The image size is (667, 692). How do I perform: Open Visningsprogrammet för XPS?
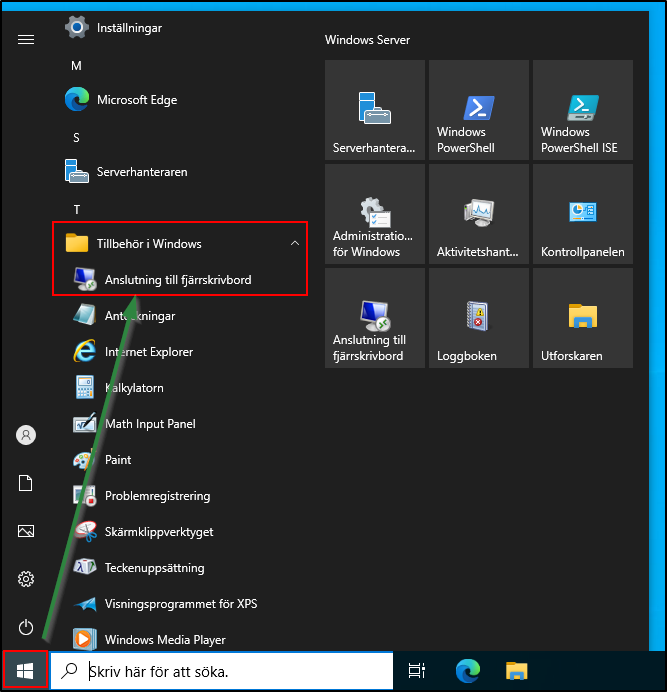[179, 603]
